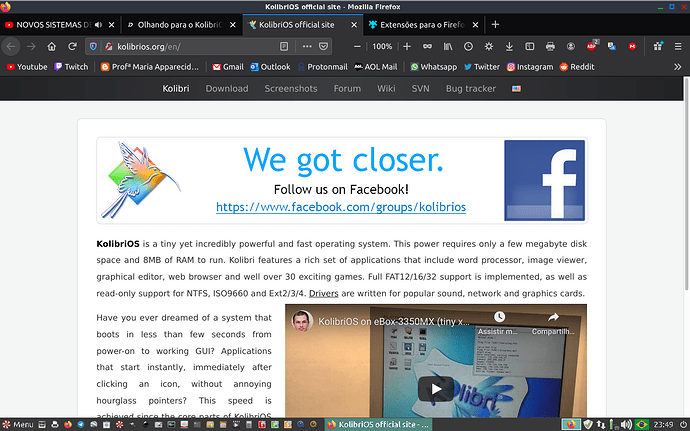Open the Firefox hamburger menu

pos(676,46)
